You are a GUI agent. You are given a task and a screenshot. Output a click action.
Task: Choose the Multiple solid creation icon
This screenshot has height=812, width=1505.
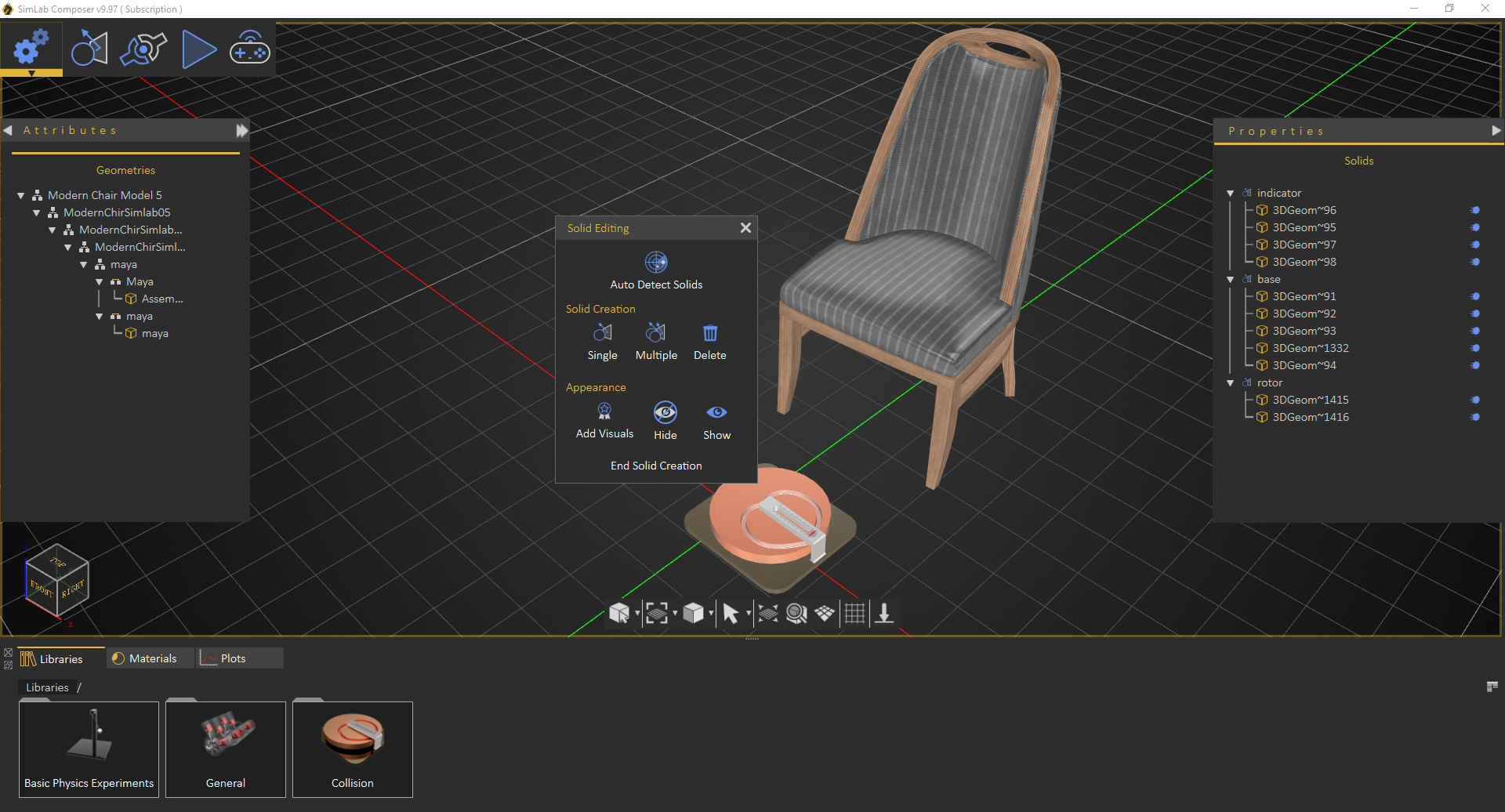(656, 332)
